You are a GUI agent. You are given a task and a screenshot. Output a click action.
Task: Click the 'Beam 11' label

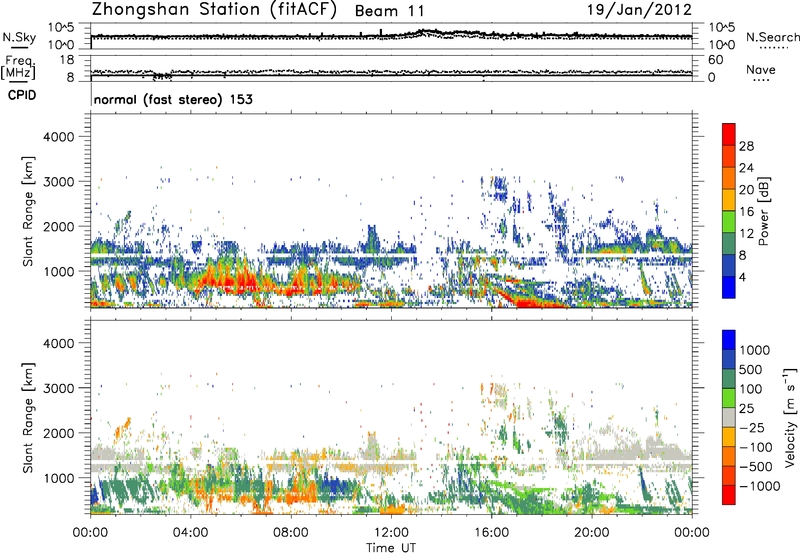click(x=390, y=11)
